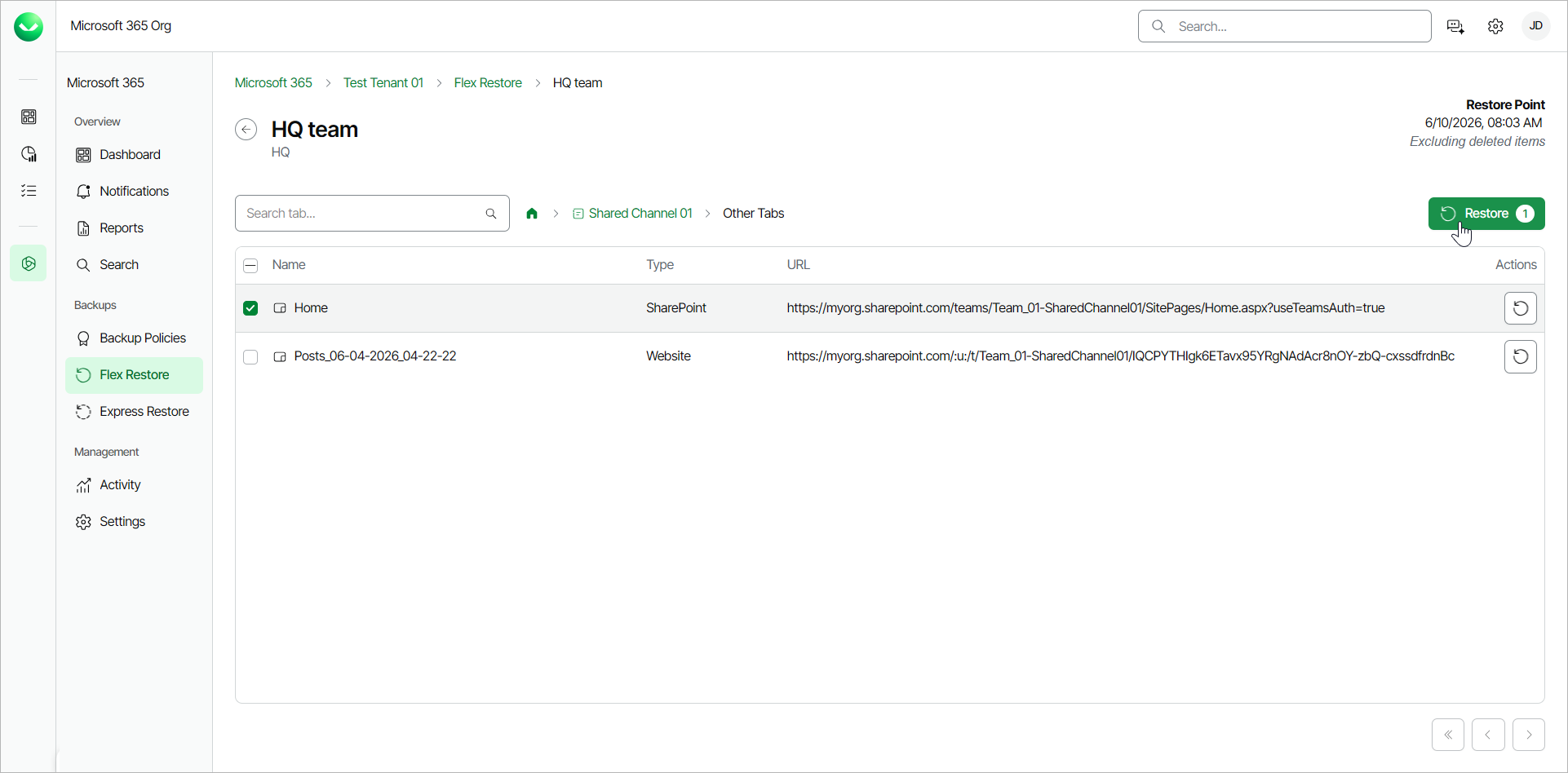
Task: Open global settings gear in header
Action: click(1495, 27)
